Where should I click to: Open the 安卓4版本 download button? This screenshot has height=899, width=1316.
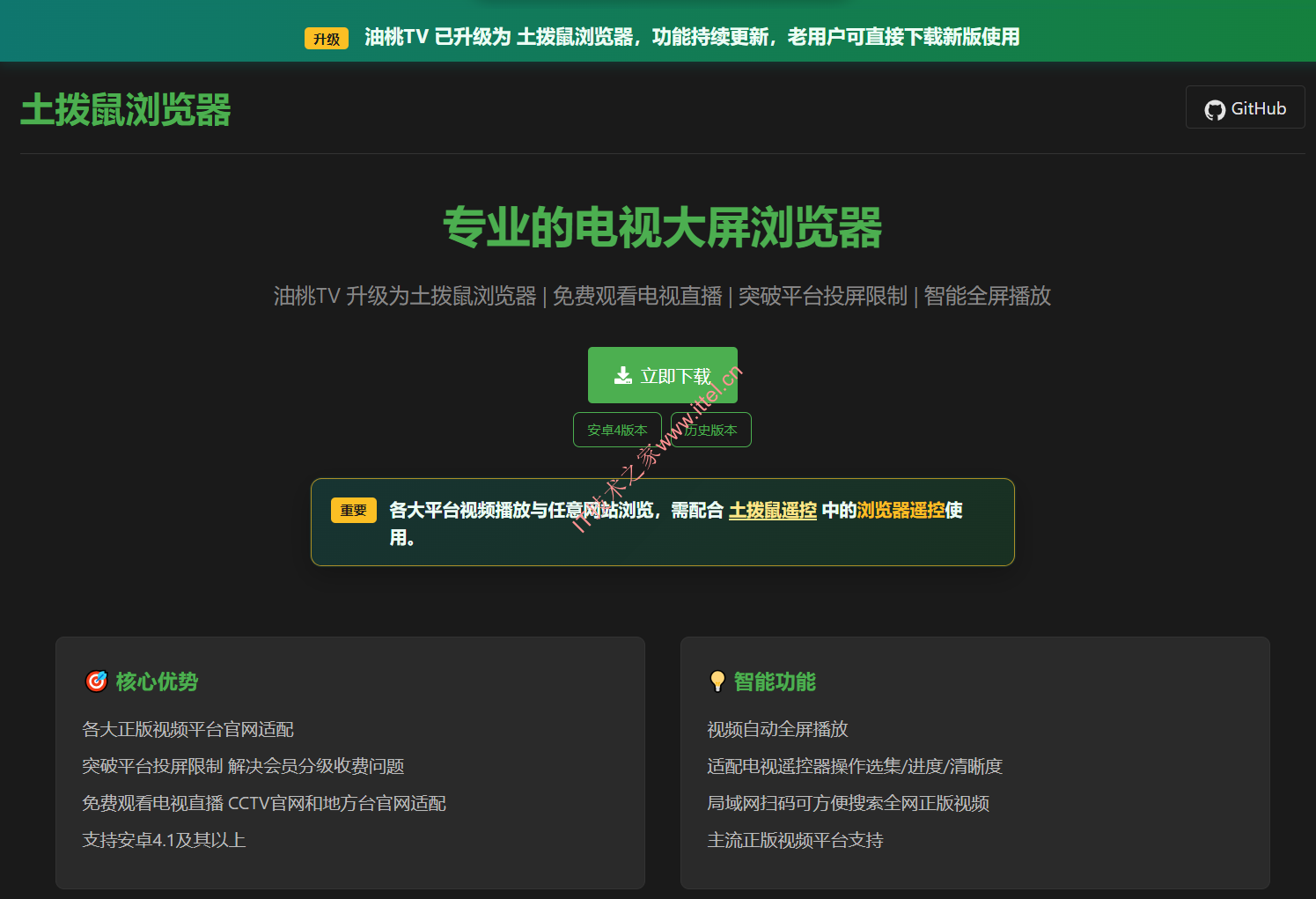point(617,430)
